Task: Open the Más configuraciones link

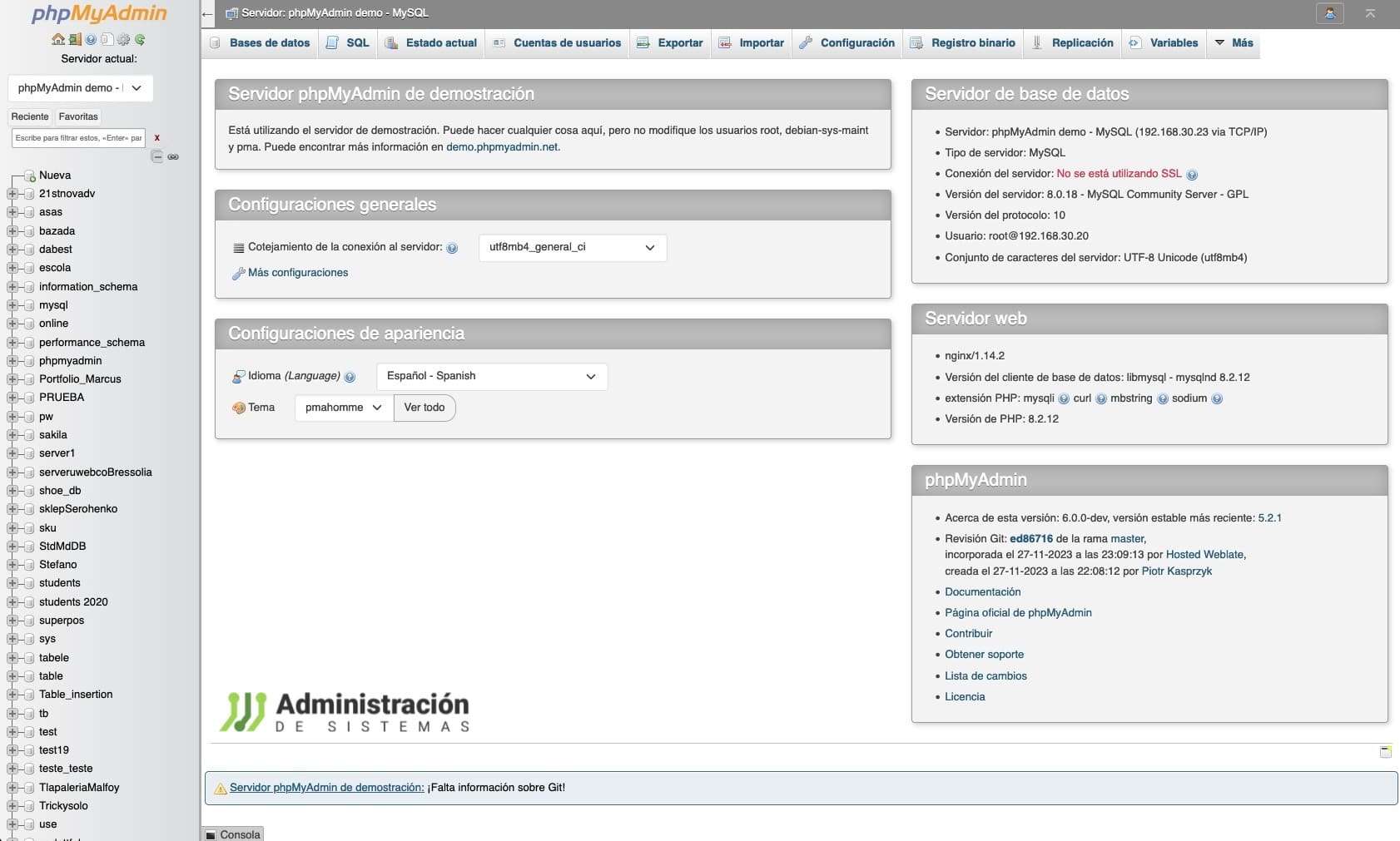Action: pos(297,273)
